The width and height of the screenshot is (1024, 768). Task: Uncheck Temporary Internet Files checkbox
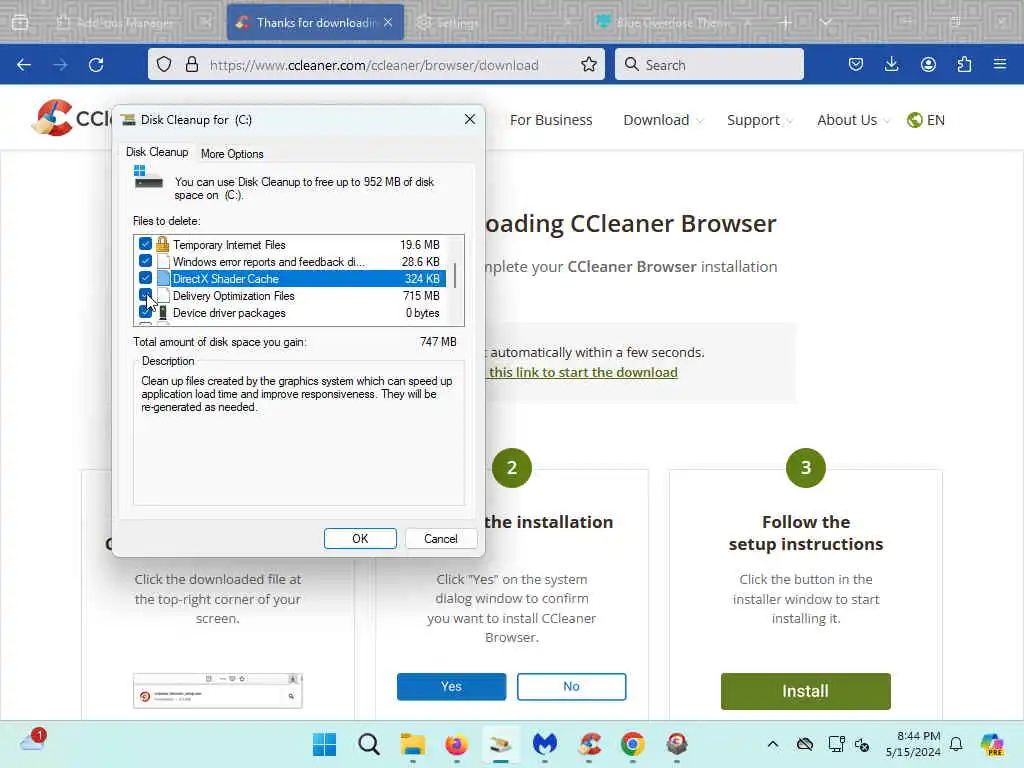coord(145,244)
